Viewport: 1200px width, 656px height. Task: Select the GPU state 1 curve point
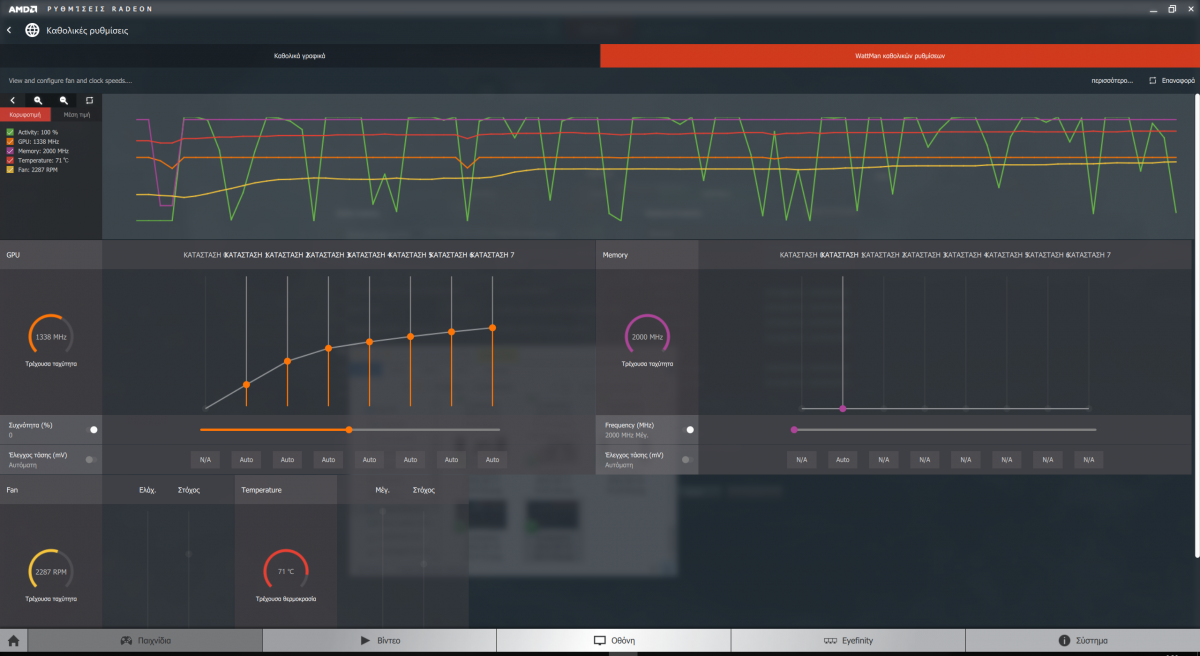(246, 384)
